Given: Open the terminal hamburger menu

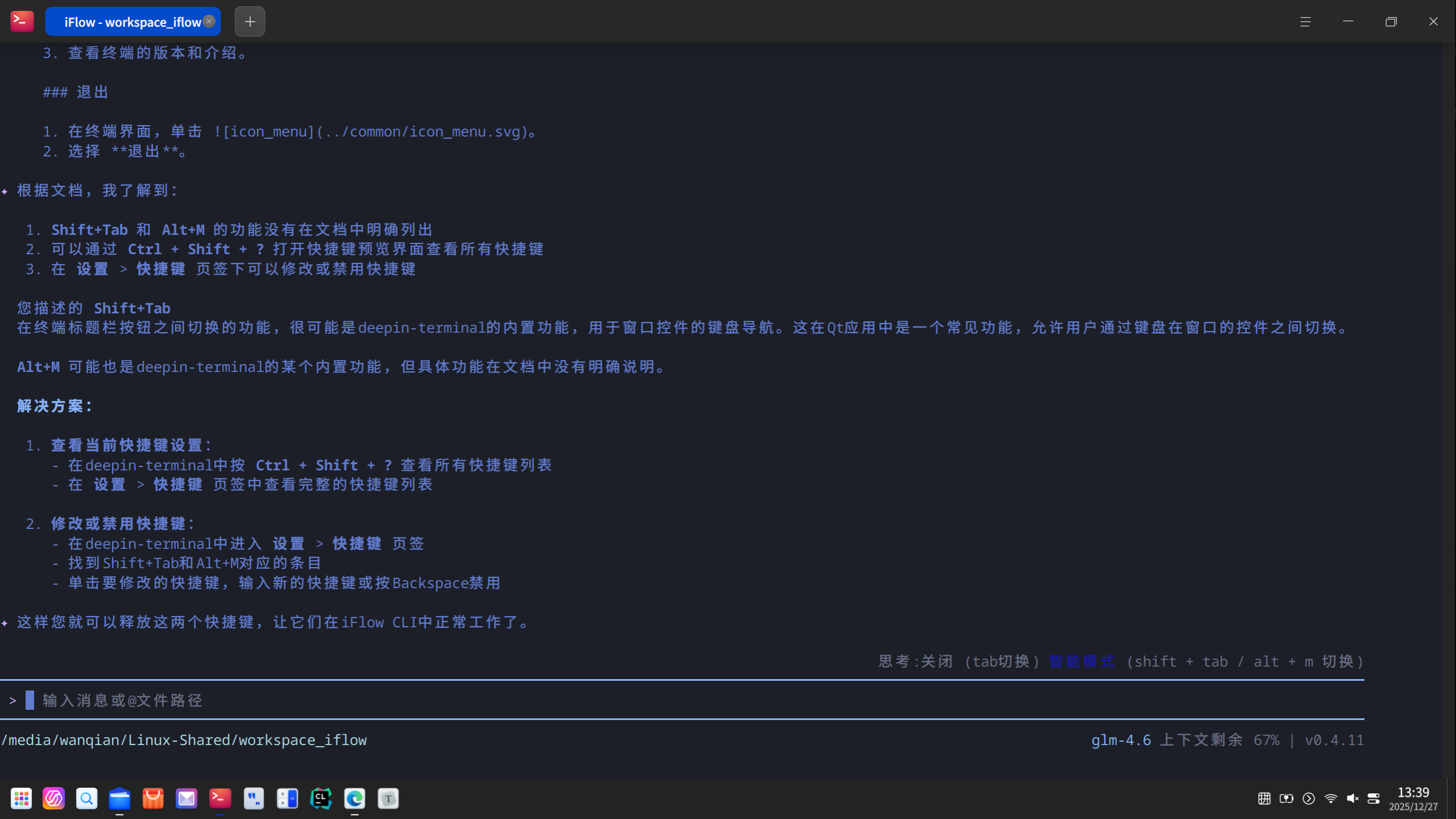Looking at the screenshot, I should (x=1305, y=22).
